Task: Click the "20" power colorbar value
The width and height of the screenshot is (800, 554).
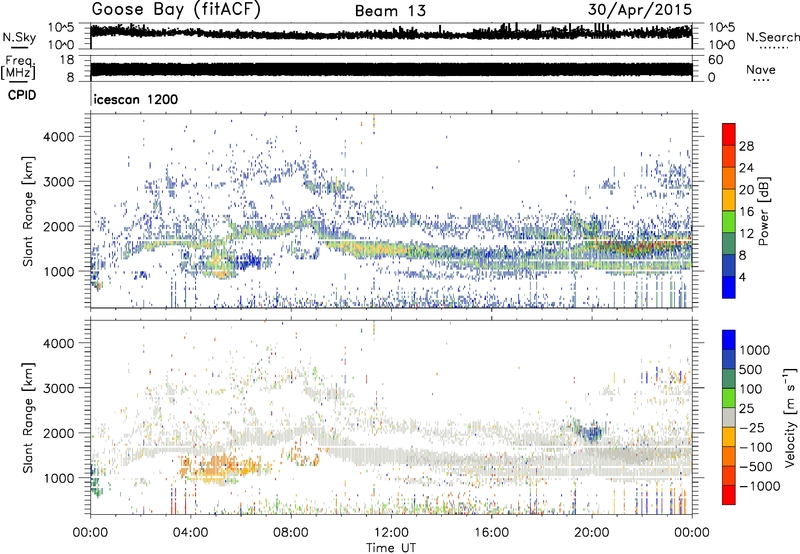Action: [746, 190]
